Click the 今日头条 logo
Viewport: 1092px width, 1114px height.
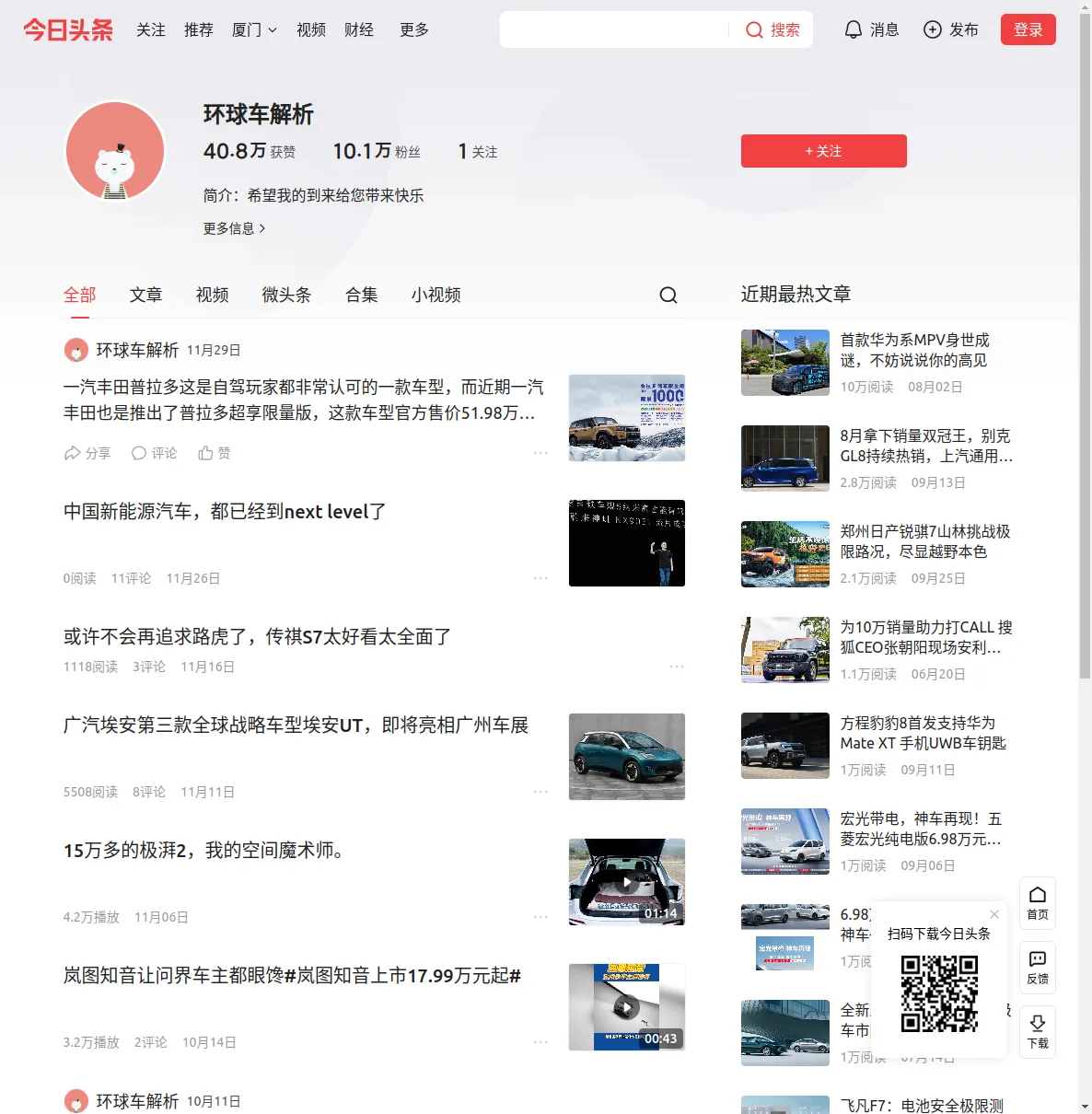coord(68,29)
